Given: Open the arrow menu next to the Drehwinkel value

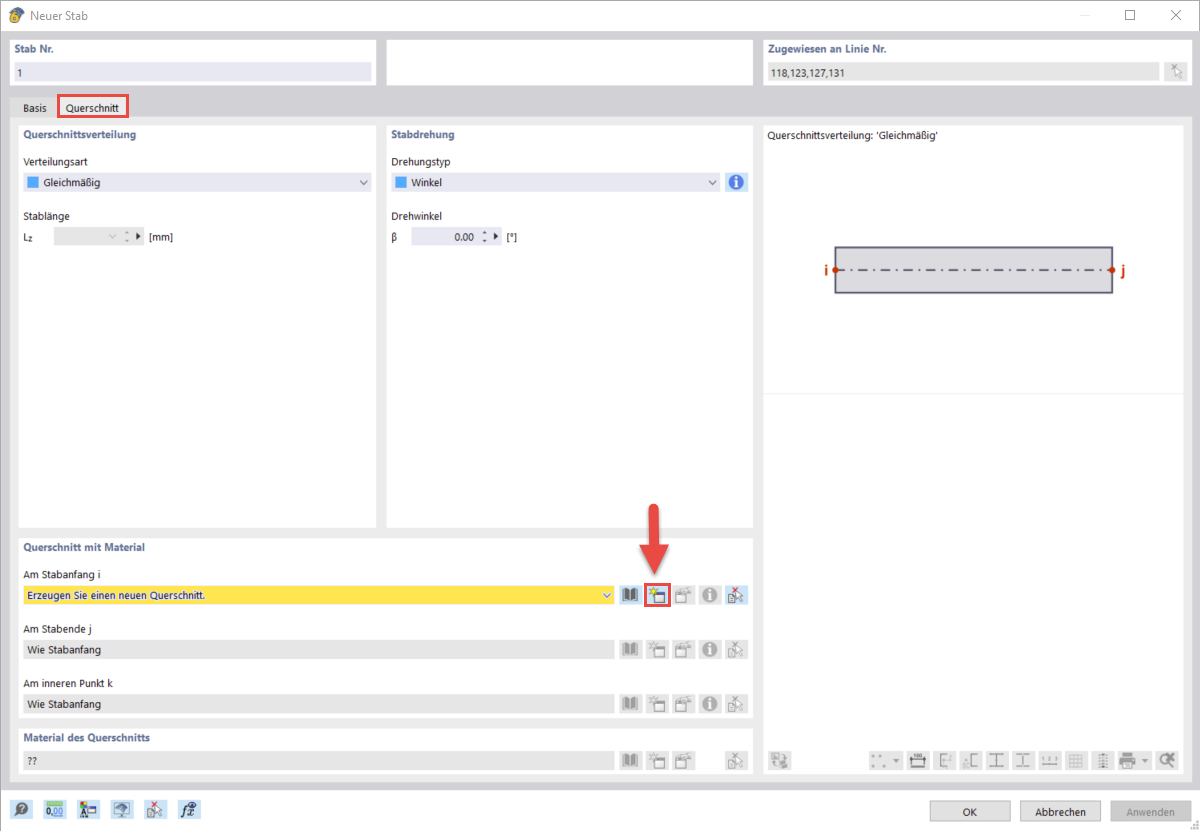Looking at the screenshot, I should coord(497,237).
